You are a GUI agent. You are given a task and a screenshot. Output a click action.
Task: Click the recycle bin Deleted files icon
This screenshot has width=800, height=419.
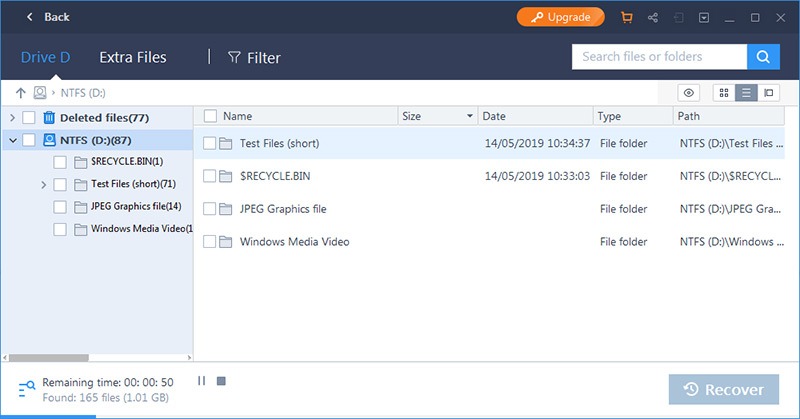[x=49, y=118]
